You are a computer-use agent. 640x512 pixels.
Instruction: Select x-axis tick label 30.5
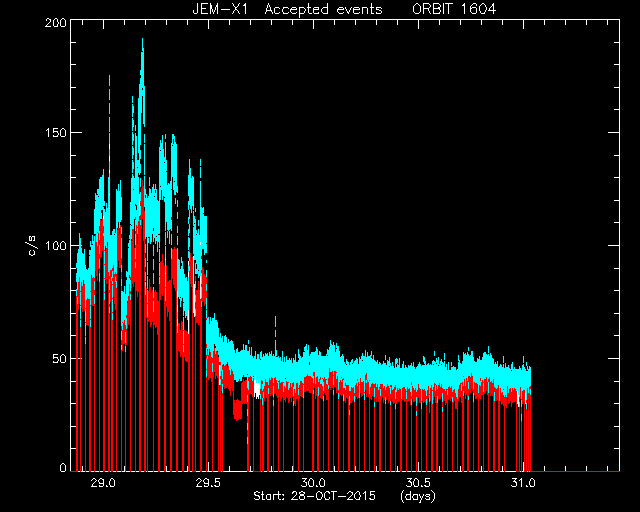pyautogui.click(x=418, y=483)
